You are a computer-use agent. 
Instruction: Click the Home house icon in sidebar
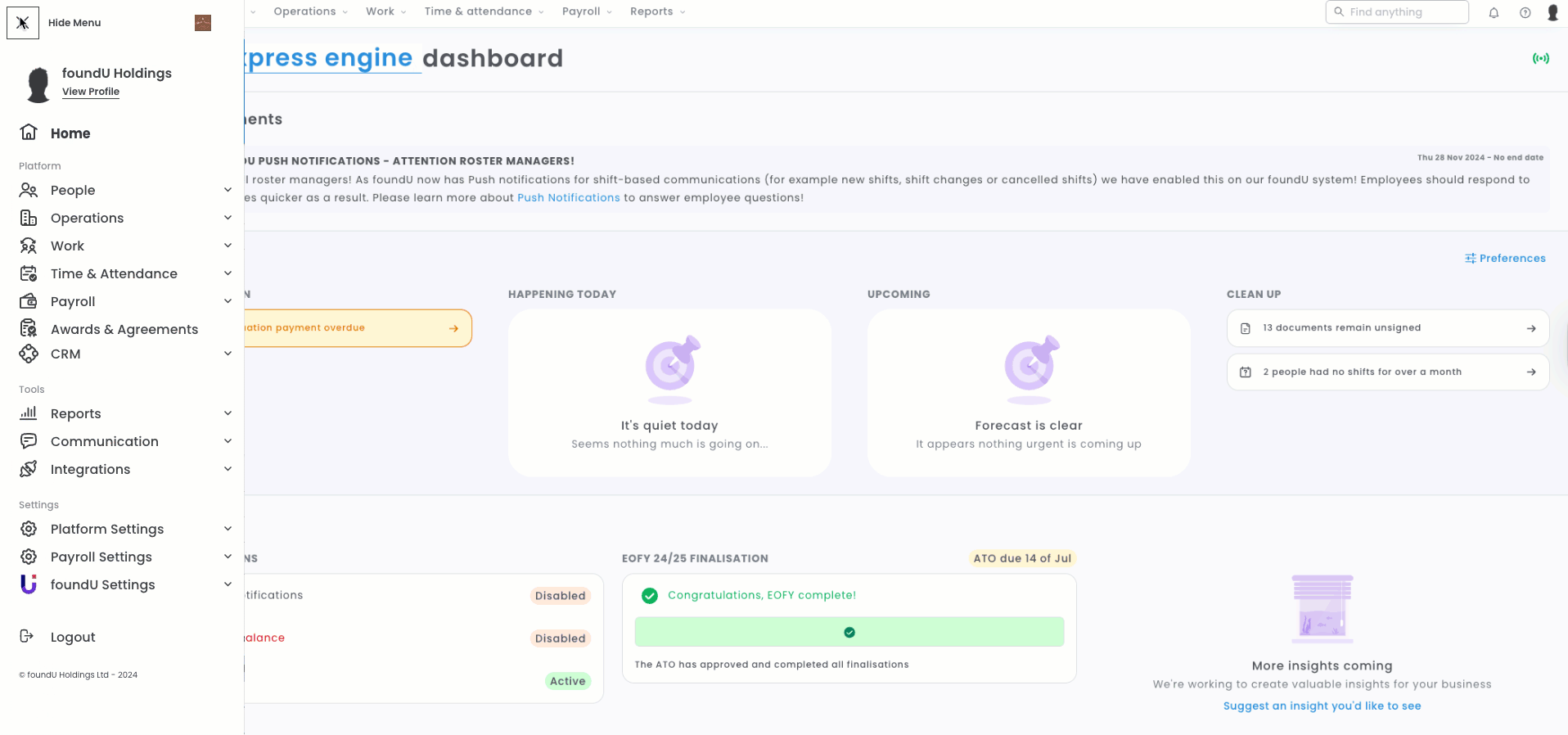tap(29, 133)
